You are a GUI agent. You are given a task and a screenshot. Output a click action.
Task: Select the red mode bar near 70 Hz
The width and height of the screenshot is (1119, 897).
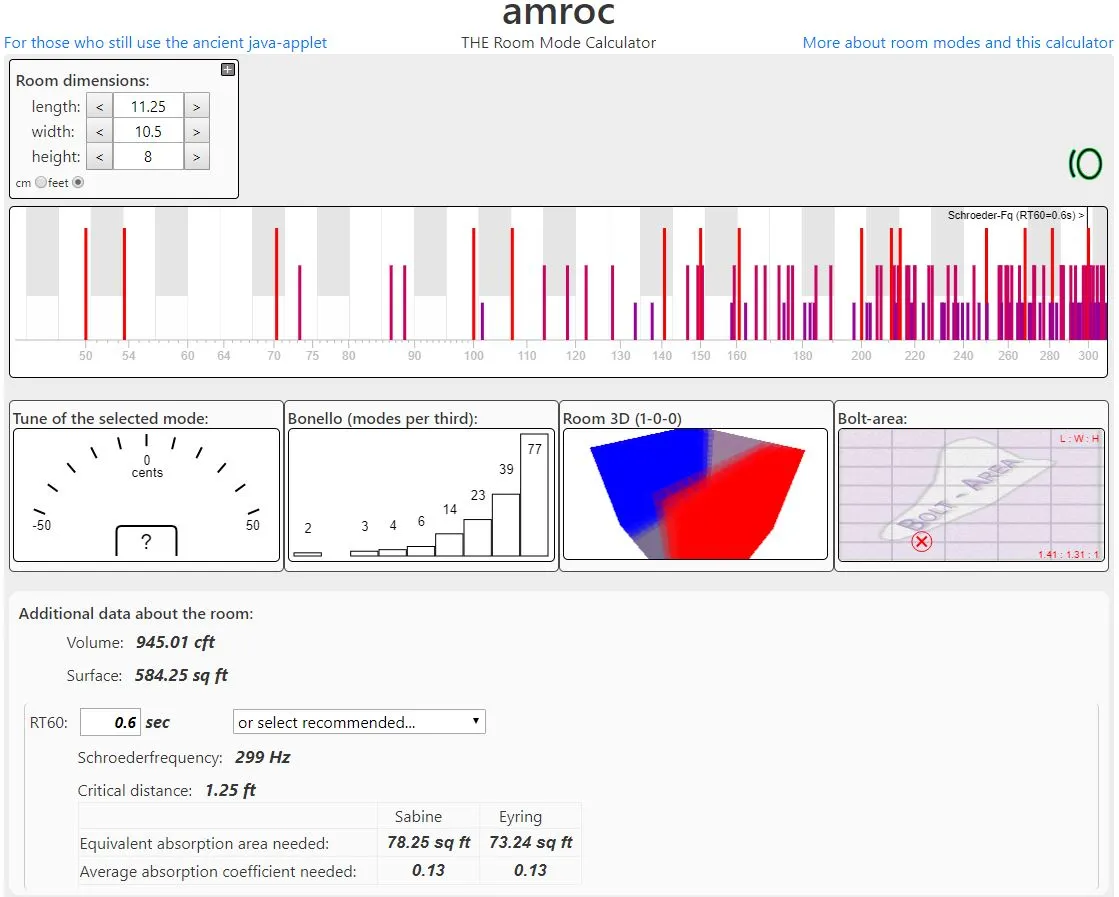coord(276,284)
